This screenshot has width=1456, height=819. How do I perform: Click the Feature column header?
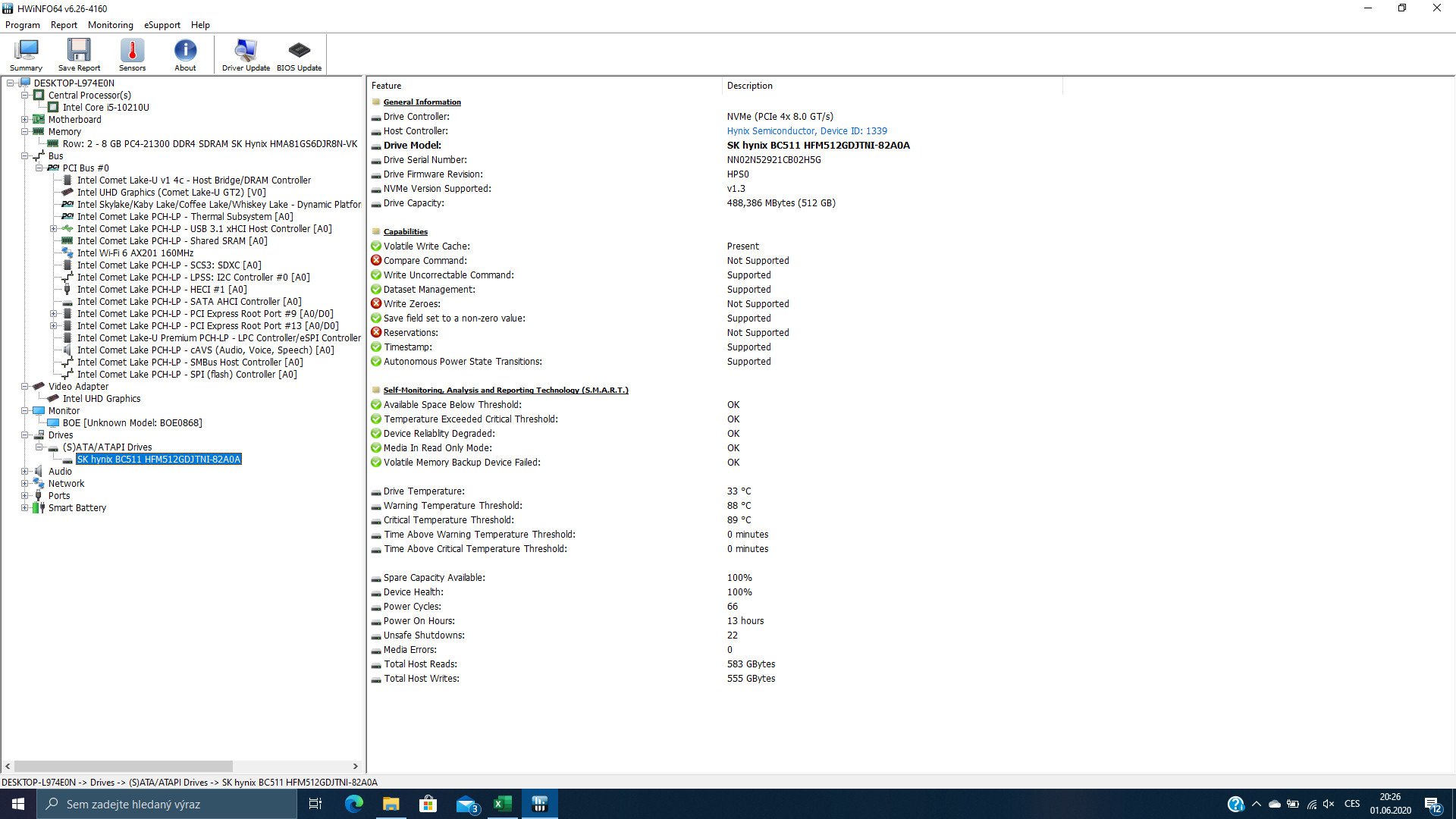coord(386,86)
